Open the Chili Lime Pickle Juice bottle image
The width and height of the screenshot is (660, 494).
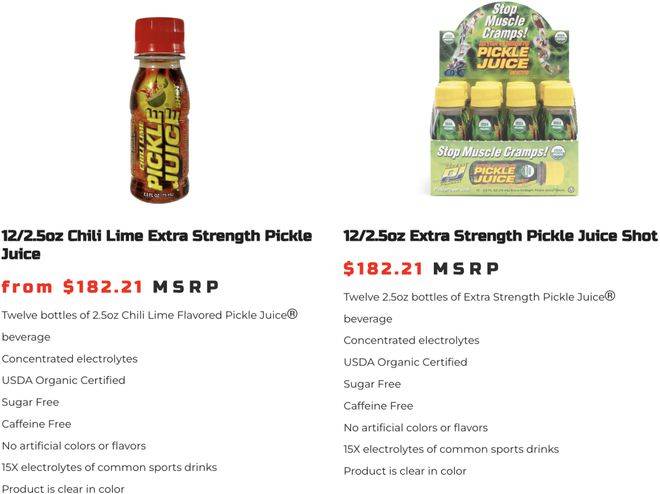(x=159, y=109)
